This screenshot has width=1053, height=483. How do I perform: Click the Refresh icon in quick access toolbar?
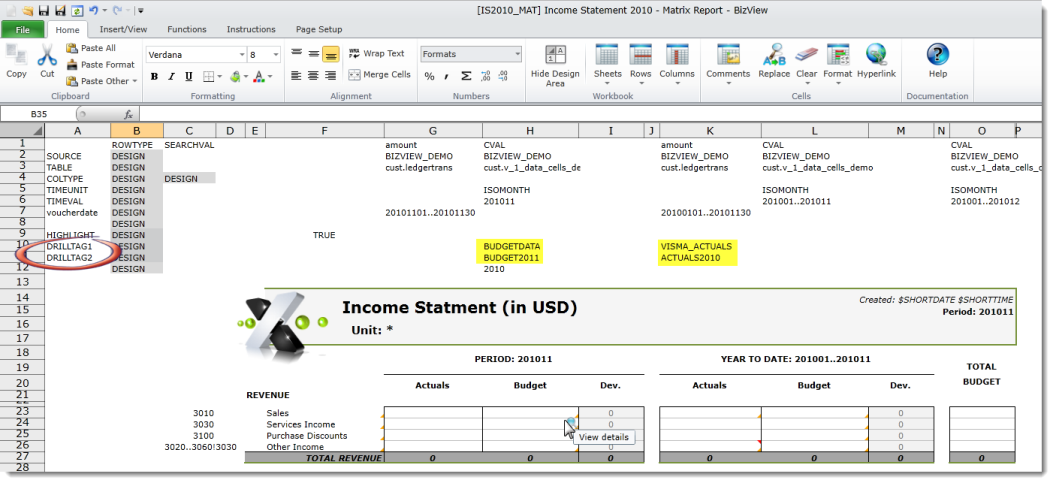[x=77, y=11]
